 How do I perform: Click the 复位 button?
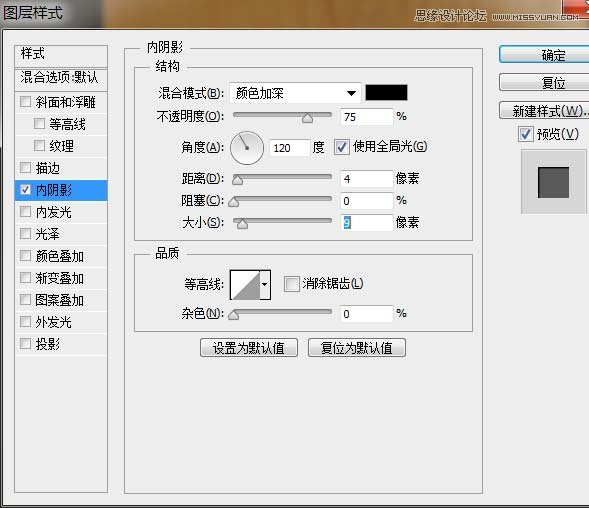pyautogui.click(x=545, y=82)
